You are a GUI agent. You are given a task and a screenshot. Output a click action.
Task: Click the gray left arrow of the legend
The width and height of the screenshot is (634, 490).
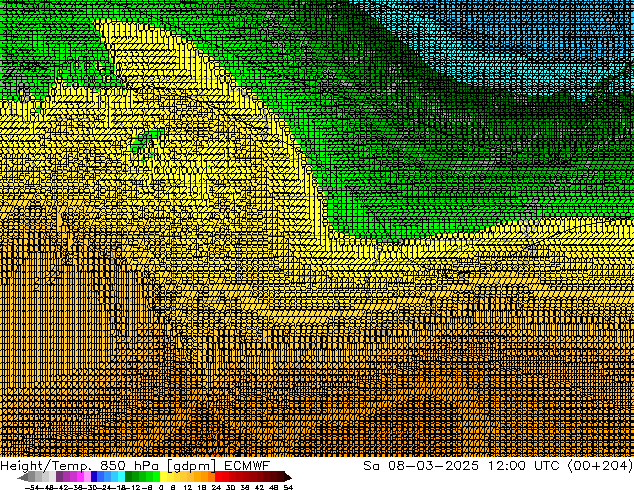(x=23, y=477)
